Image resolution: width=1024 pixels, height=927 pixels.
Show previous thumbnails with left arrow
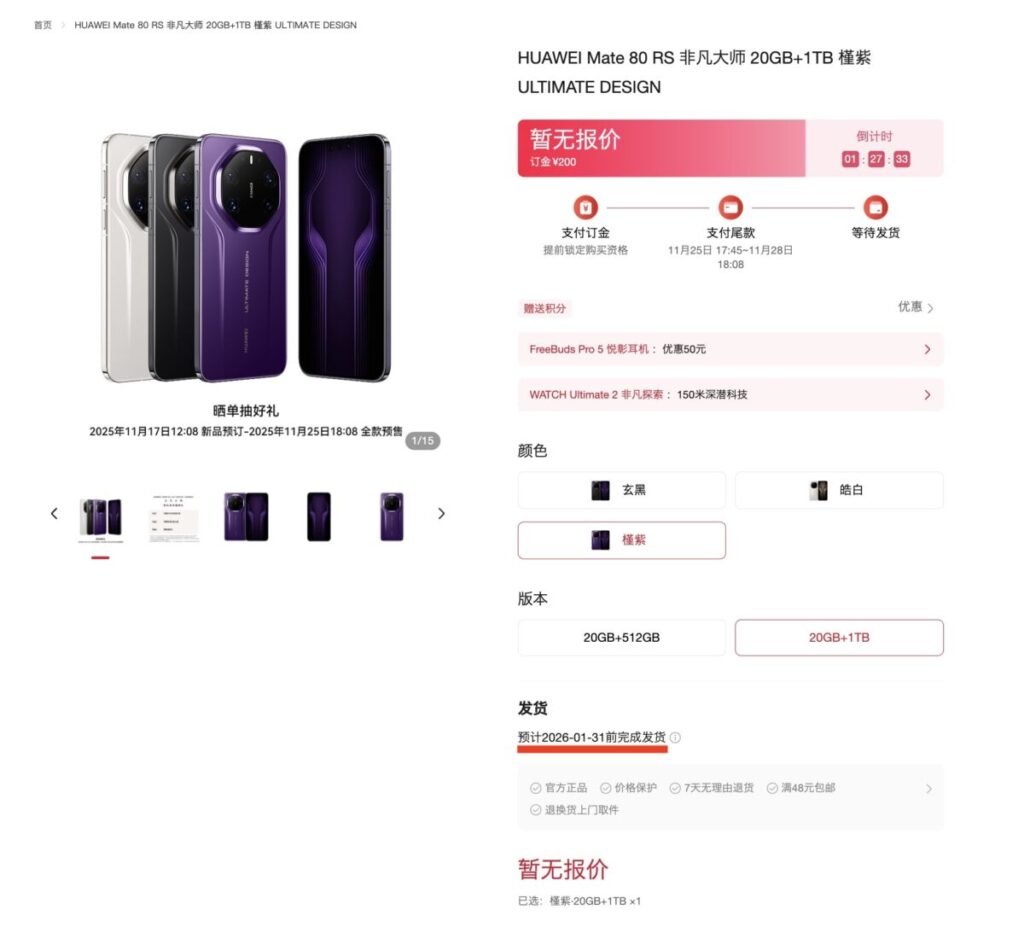pyautogui.click(x=54, y=513)
